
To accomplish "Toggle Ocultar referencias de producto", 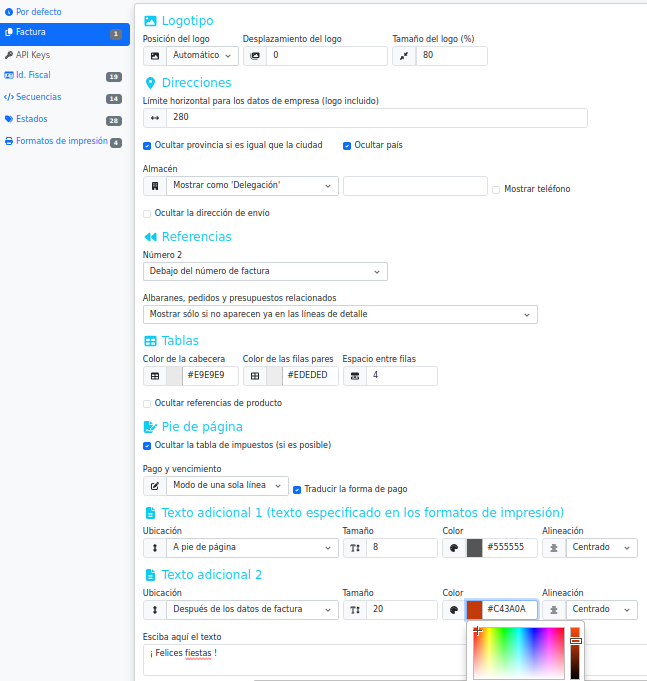I will click(147, 403).
